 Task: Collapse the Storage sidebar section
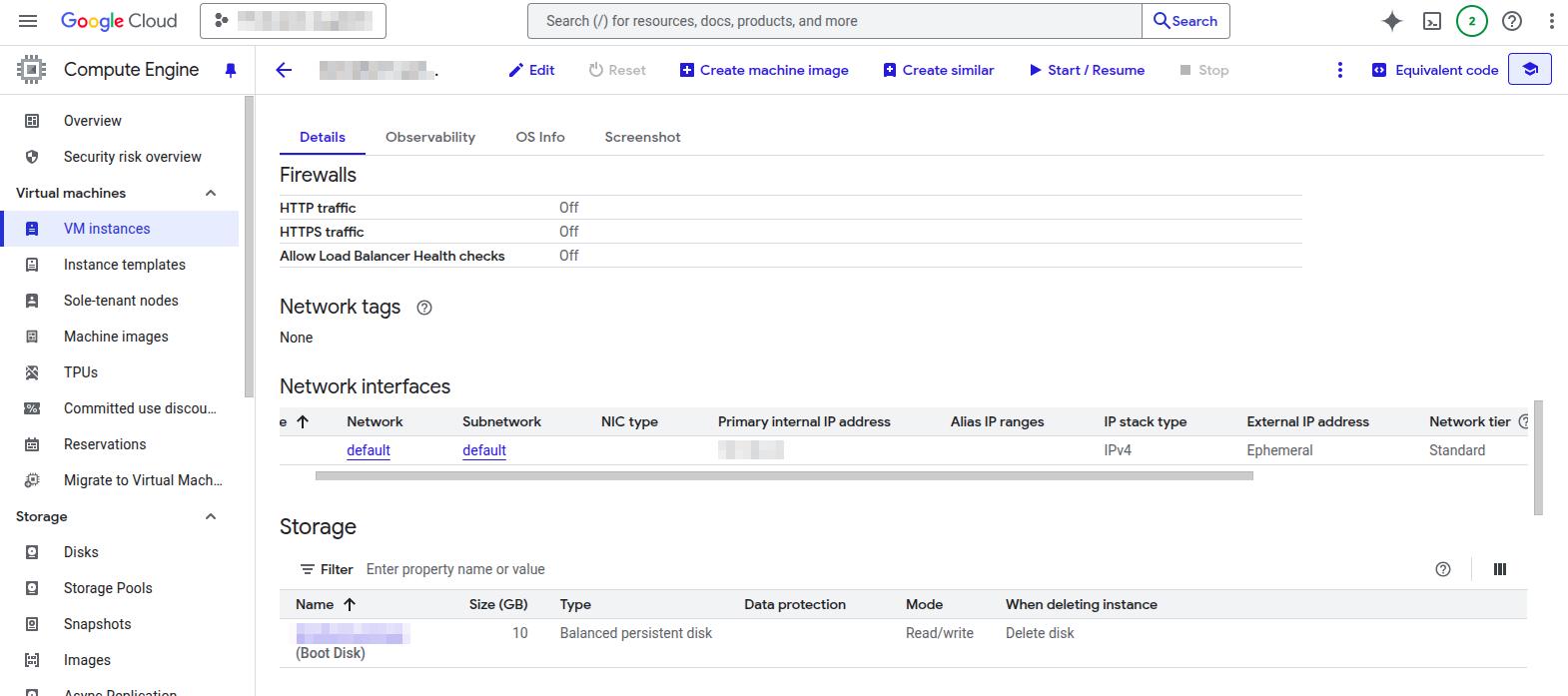click(x=211, y=516)
